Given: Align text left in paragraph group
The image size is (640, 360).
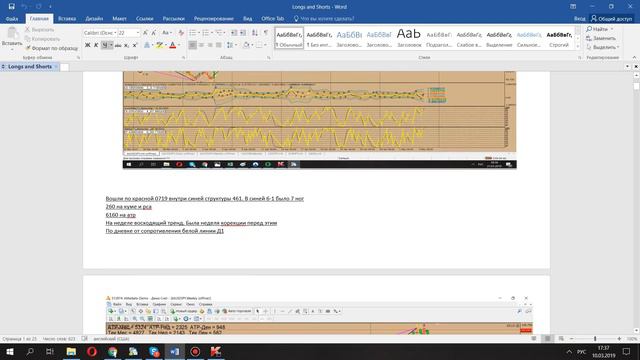Looking at the screenshot, I should (x=192, y=45).
